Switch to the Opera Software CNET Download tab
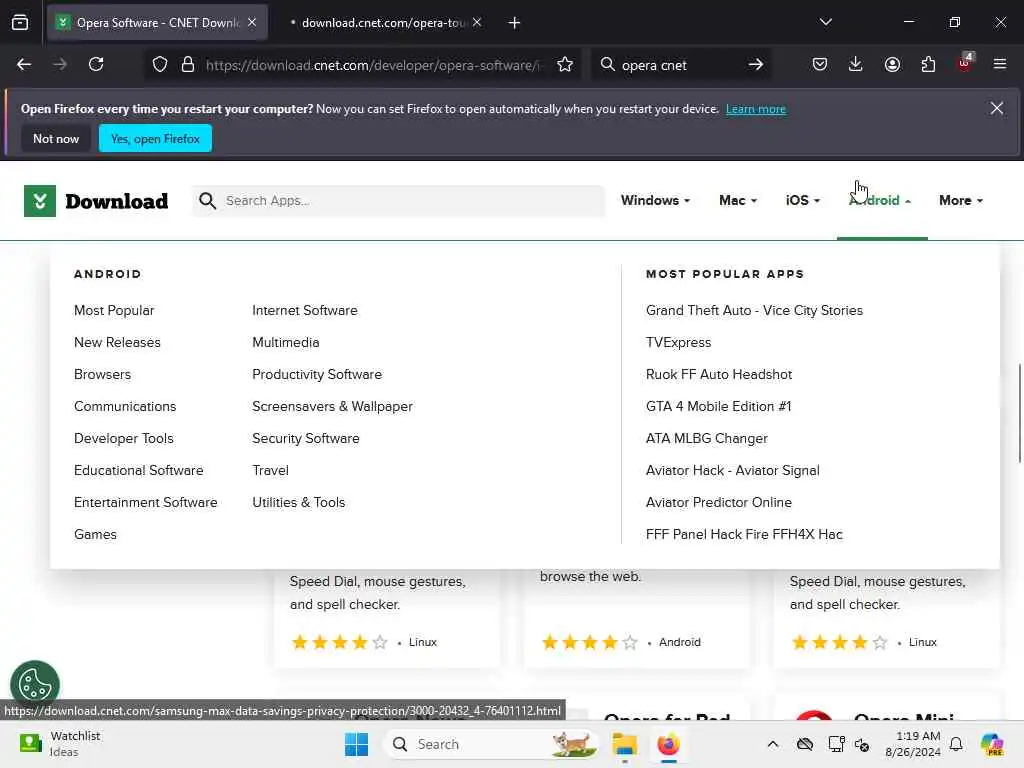1024x768 pixels. [157, 23]
